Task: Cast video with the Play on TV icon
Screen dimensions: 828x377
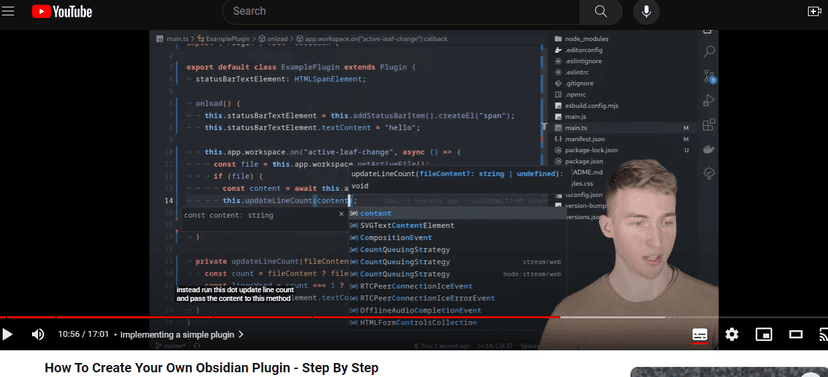Action: click(823, 334)
